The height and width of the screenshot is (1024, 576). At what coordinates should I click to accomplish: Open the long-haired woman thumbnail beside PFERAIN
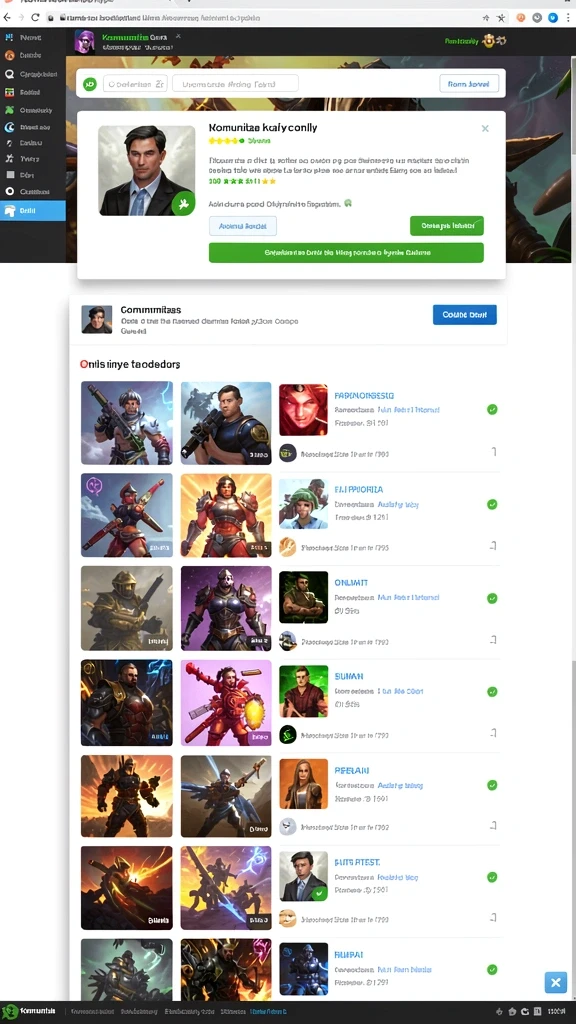[303, 783]
